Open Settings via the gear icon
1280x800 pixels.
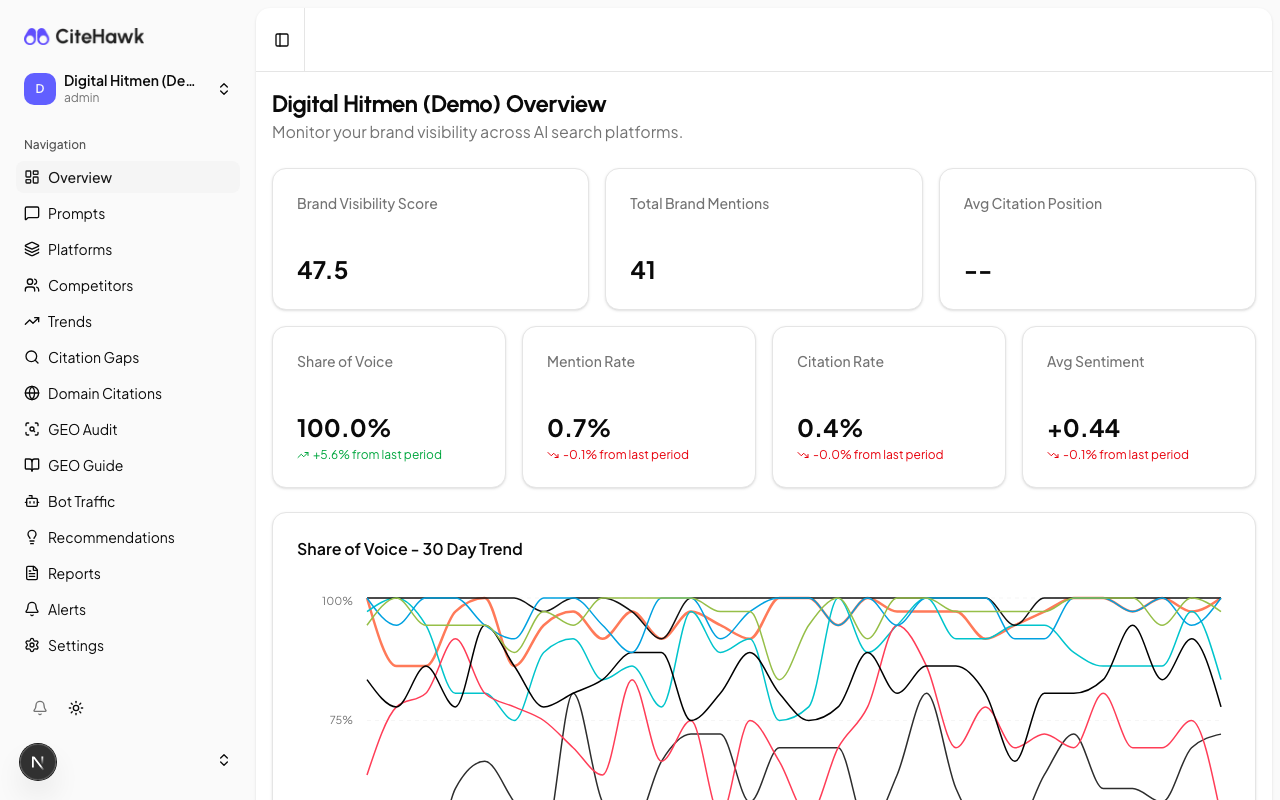click(x=31, y=645)
